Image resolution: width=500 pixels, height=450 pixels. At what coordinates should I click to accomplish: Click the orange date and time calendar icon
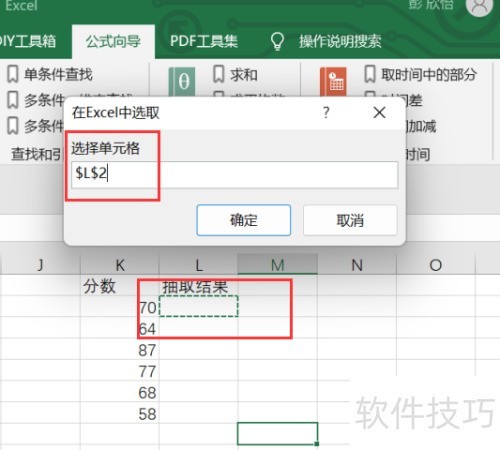(x=333, y=82)
